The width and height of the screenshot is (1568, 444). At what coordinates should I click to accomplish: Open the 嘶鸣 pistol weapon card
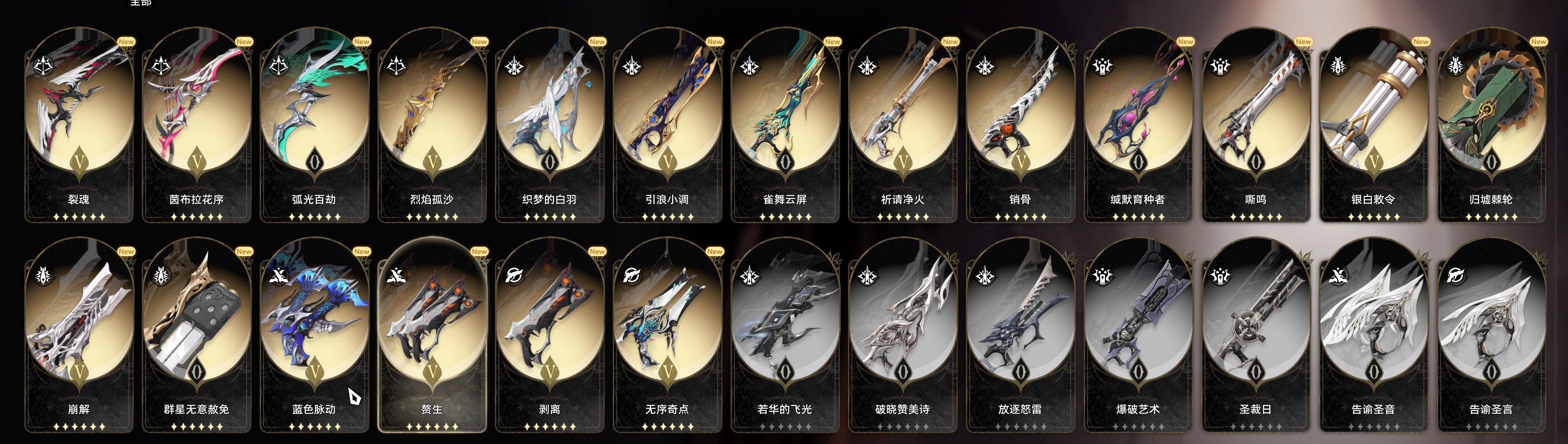click(x=1256, y=124)
